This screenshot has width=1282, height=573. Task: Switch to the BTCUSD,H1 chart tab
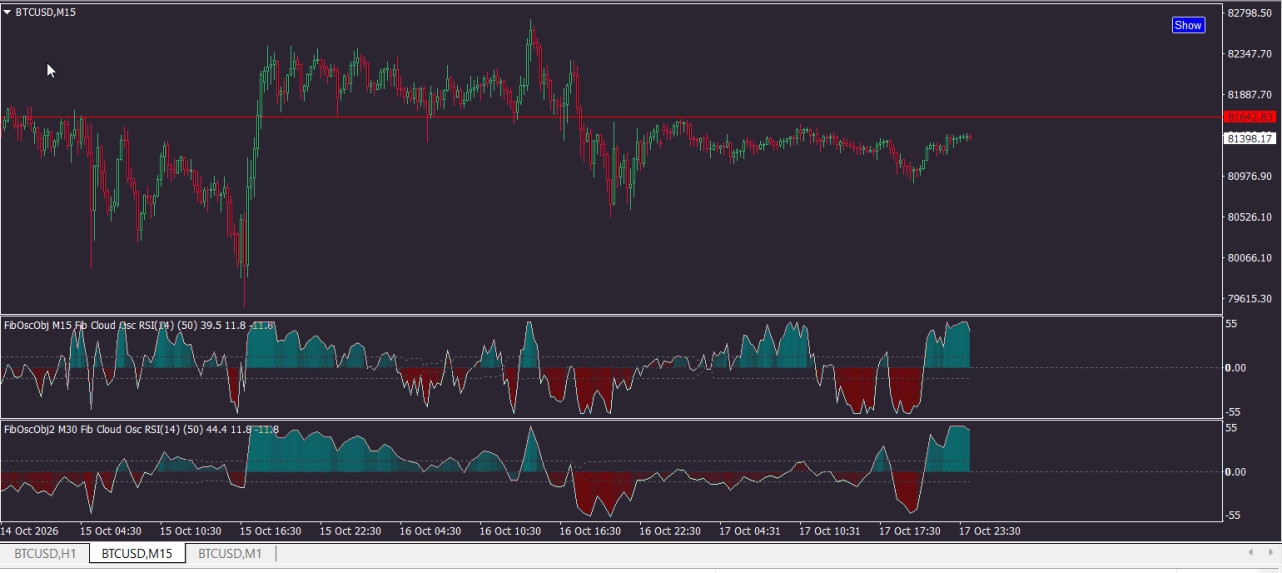click(45, 553)
